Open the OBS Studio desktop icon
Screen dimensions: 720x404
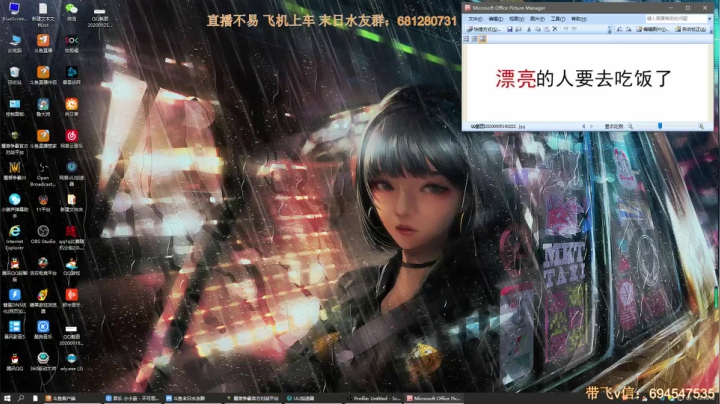[x=43, y=235]
